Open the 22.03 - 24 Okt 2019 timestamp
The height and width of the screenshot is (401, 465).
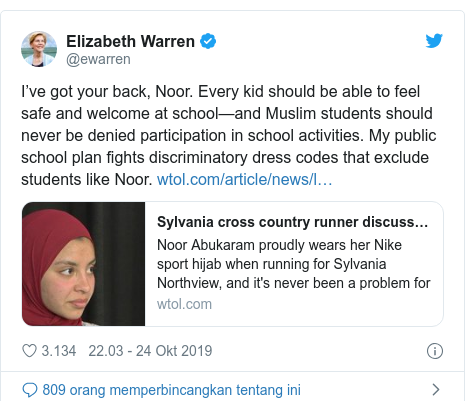click(150, 351)
